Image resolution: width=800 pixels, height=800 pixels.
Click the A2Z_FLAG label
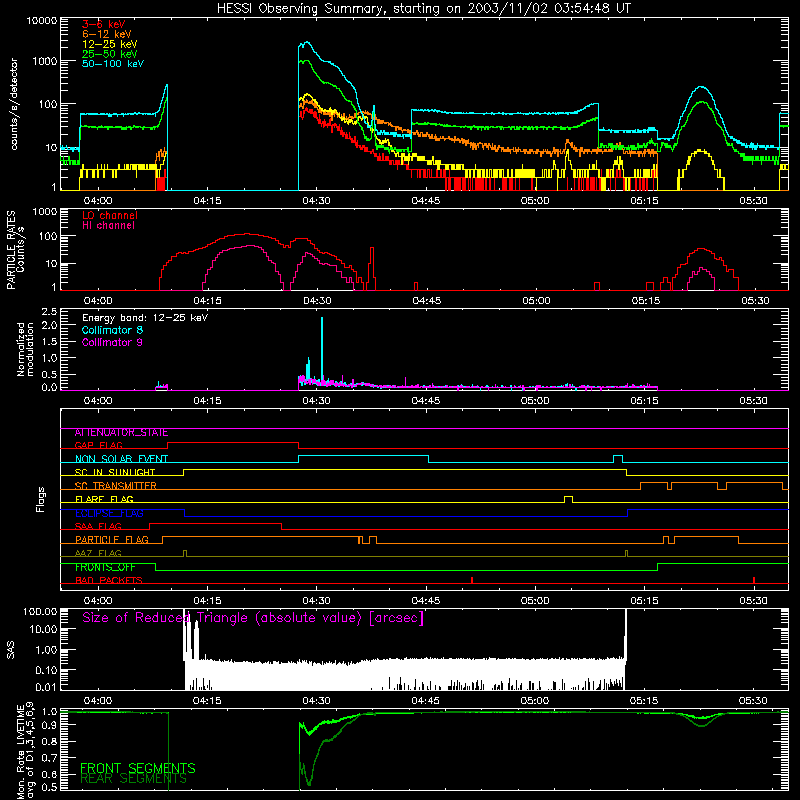tap(98, 553)
